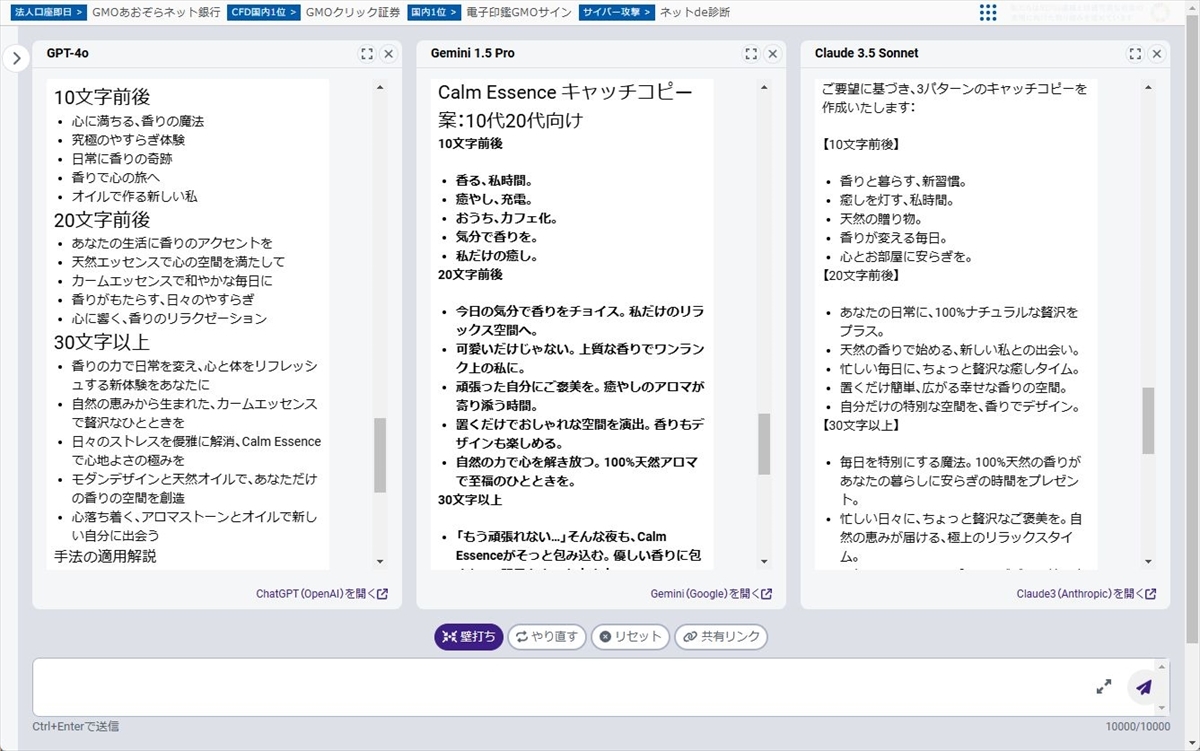Open the ネットde診断 banner link

pyautogui.click(x=694, y=13)
